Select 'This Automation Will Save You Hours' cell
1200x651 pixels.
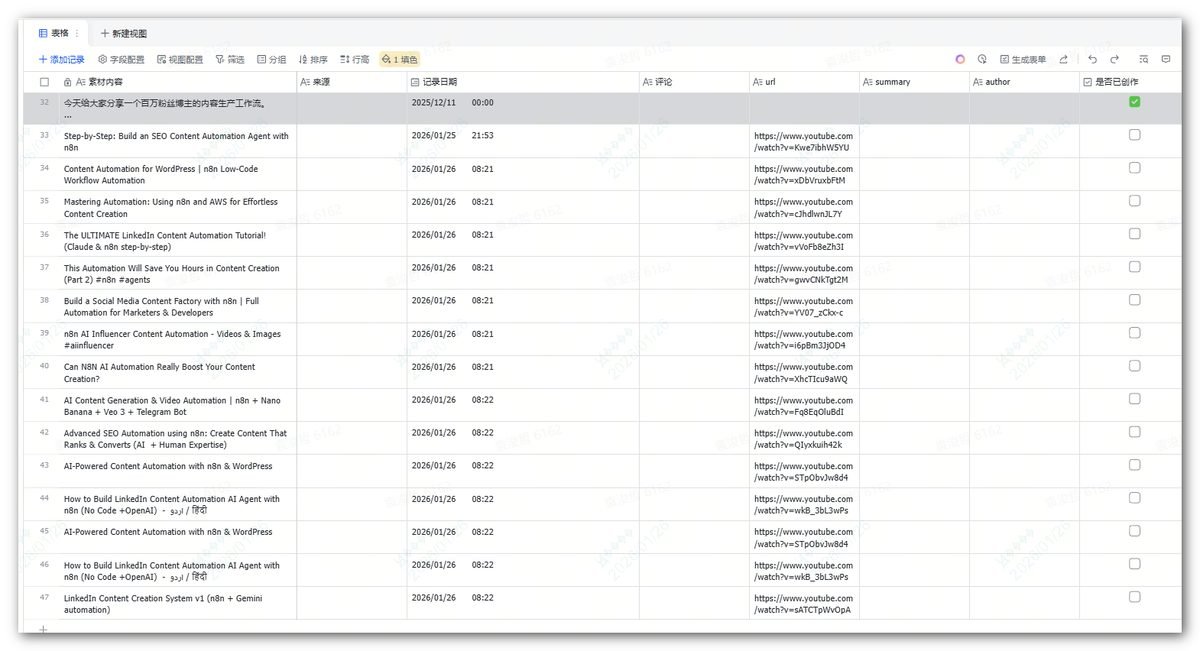tap(177, 274)
